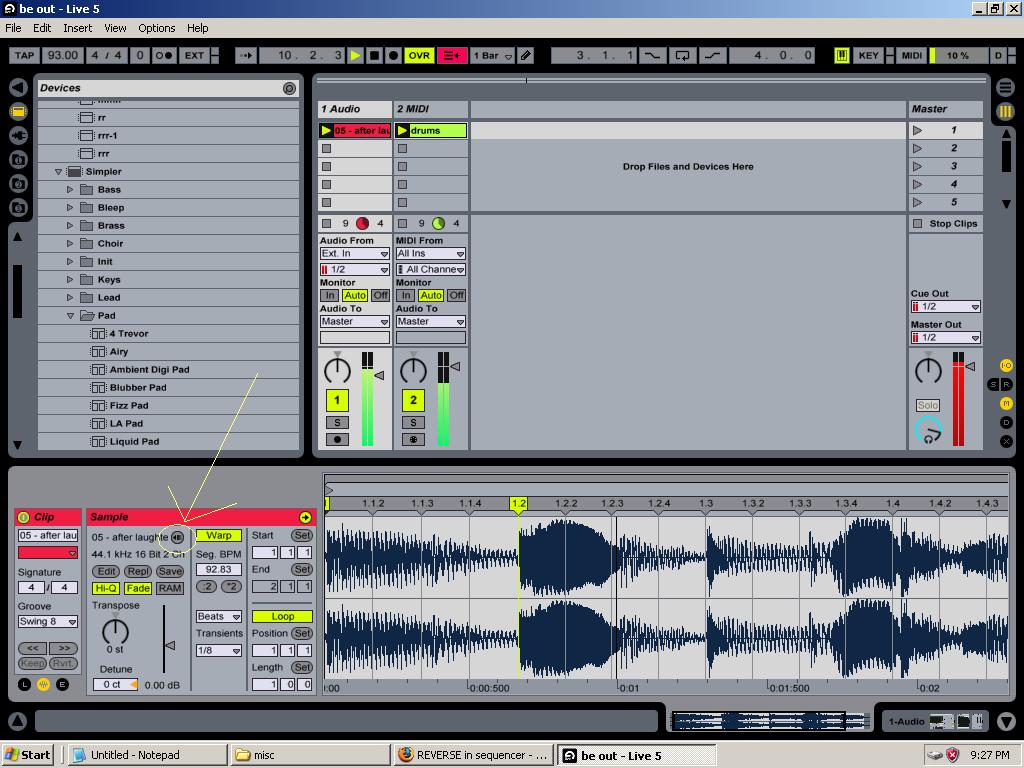
Task: Toggle the Punch-Out switch
Action: click(712, 56)
